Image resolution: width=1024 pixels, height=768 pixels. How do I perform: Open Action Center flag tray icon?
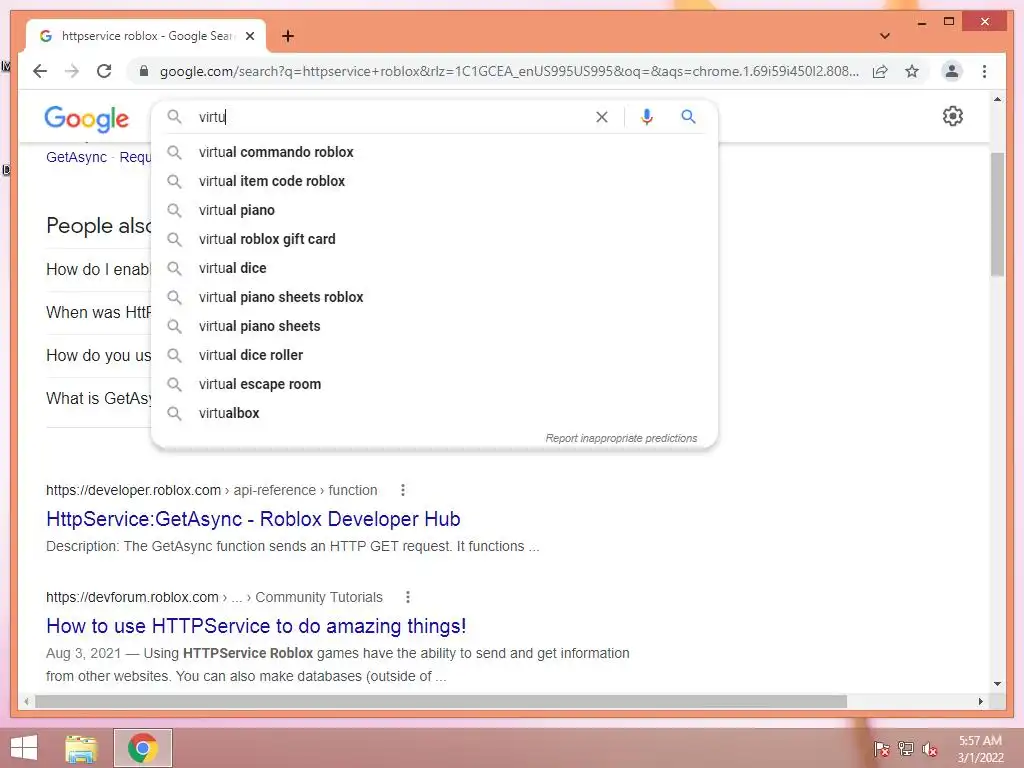pos(881,749)
